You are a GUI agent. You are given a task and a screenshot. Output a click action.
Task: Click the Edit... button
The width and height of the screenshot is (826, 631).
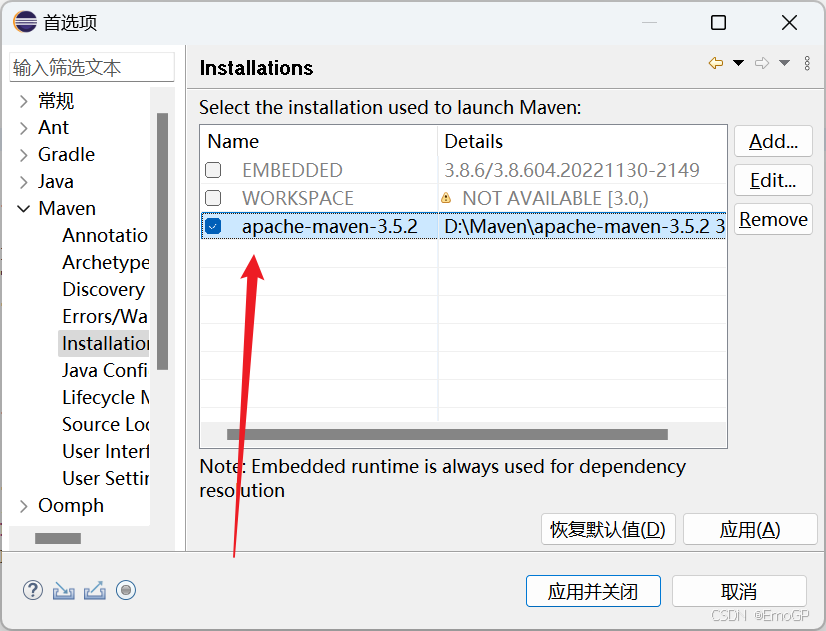click(773, 180)
